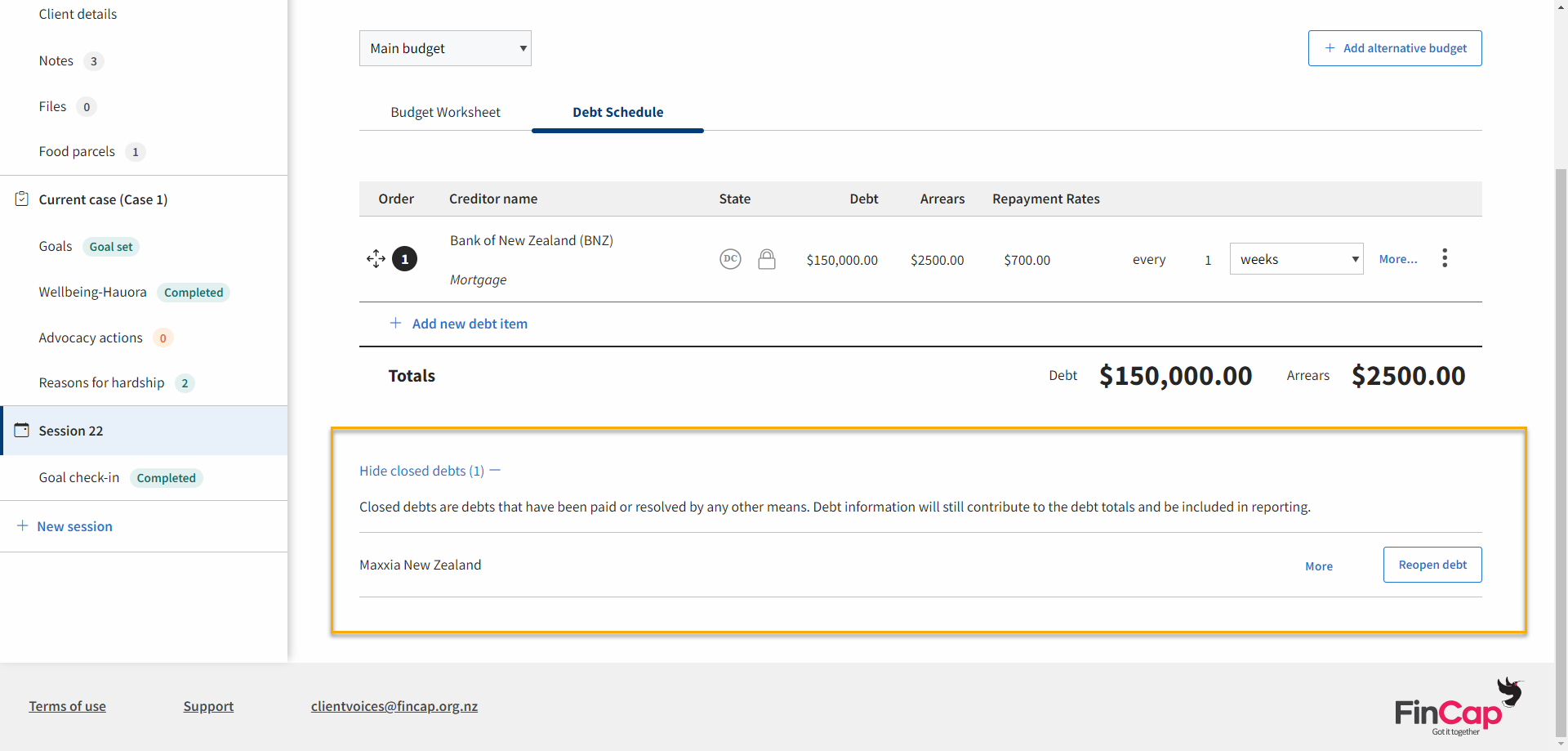Image resolution: width=1568 pixels, height=751 pixels.
Task: Click the Creditor name column header
Action: pyautogui.click(x=493, y=199)
